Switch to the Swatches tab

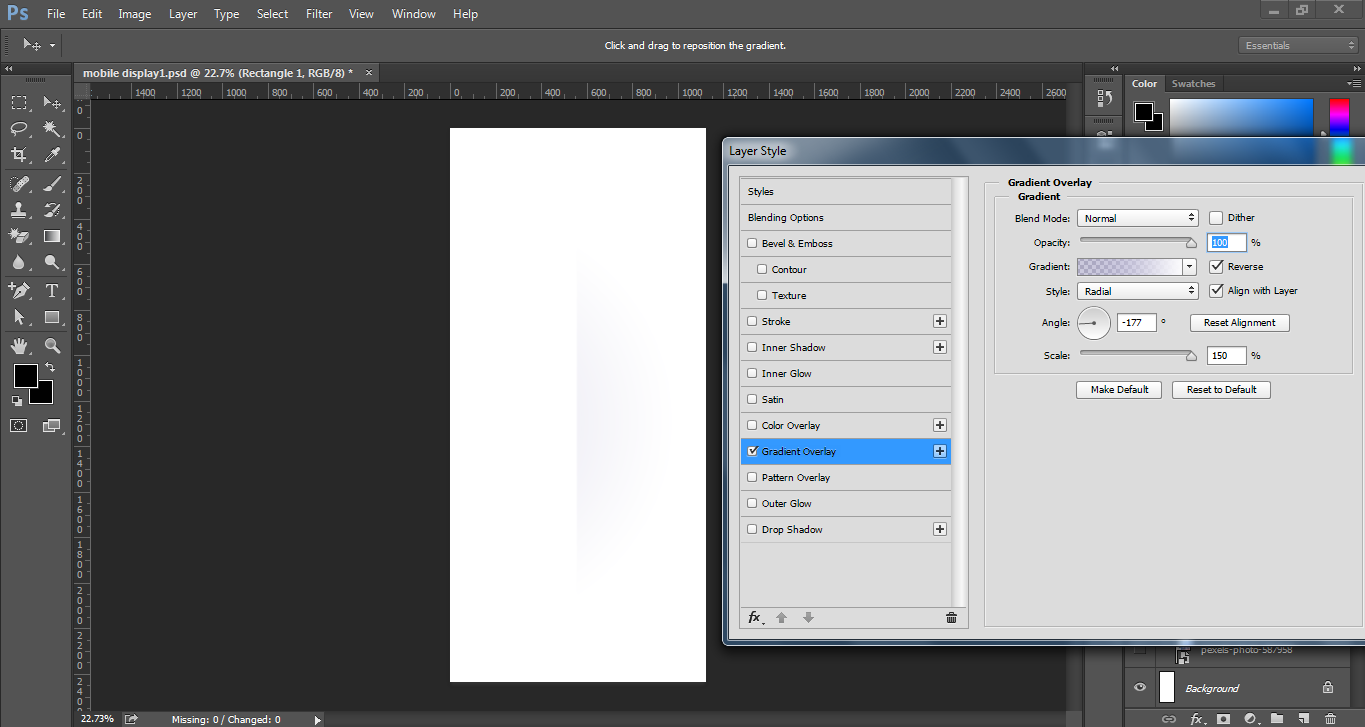1193,84
